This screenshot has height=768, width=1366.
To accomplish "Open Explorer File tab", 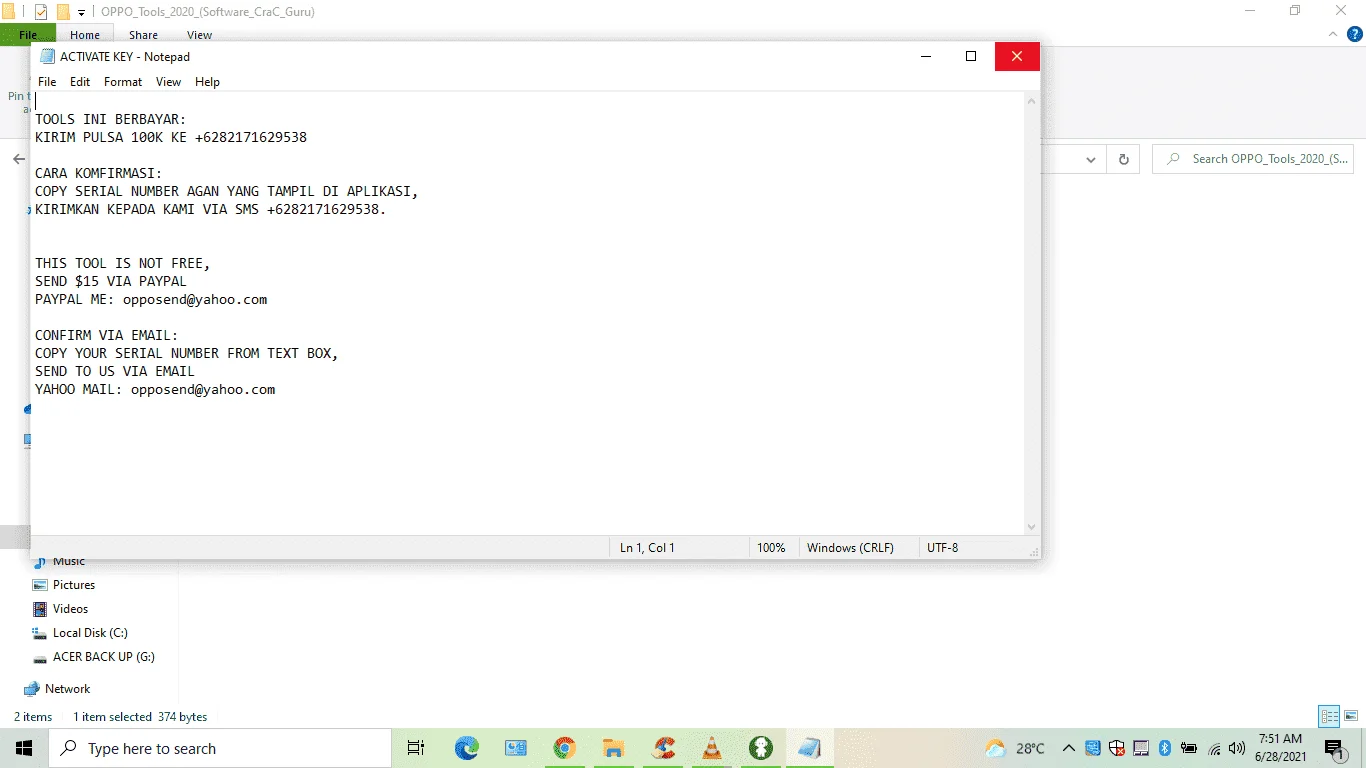I will click(28, 35).
